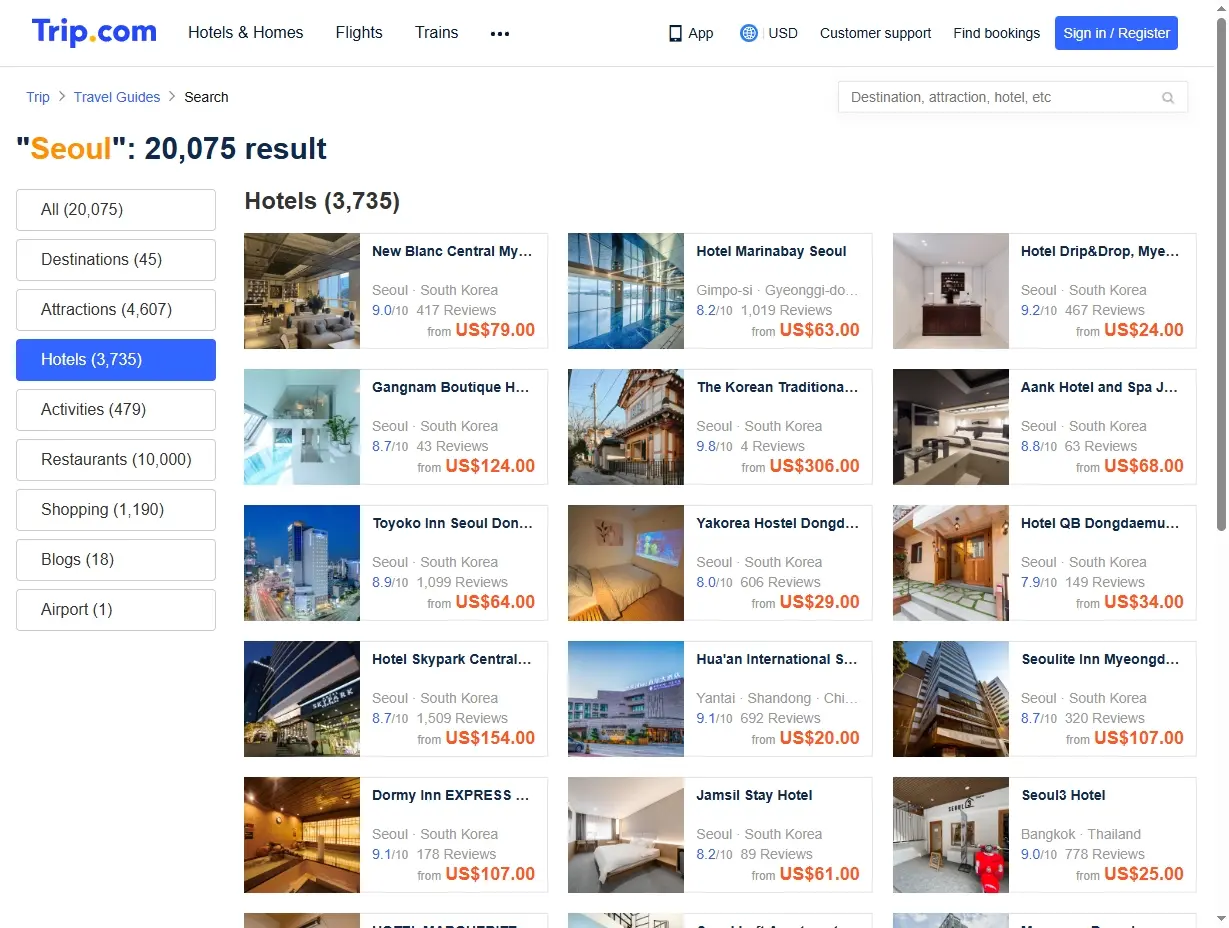Viewport: 1229px width, 928px height.
Task: Click Hotel Skypark Central title
Action: 452,660
